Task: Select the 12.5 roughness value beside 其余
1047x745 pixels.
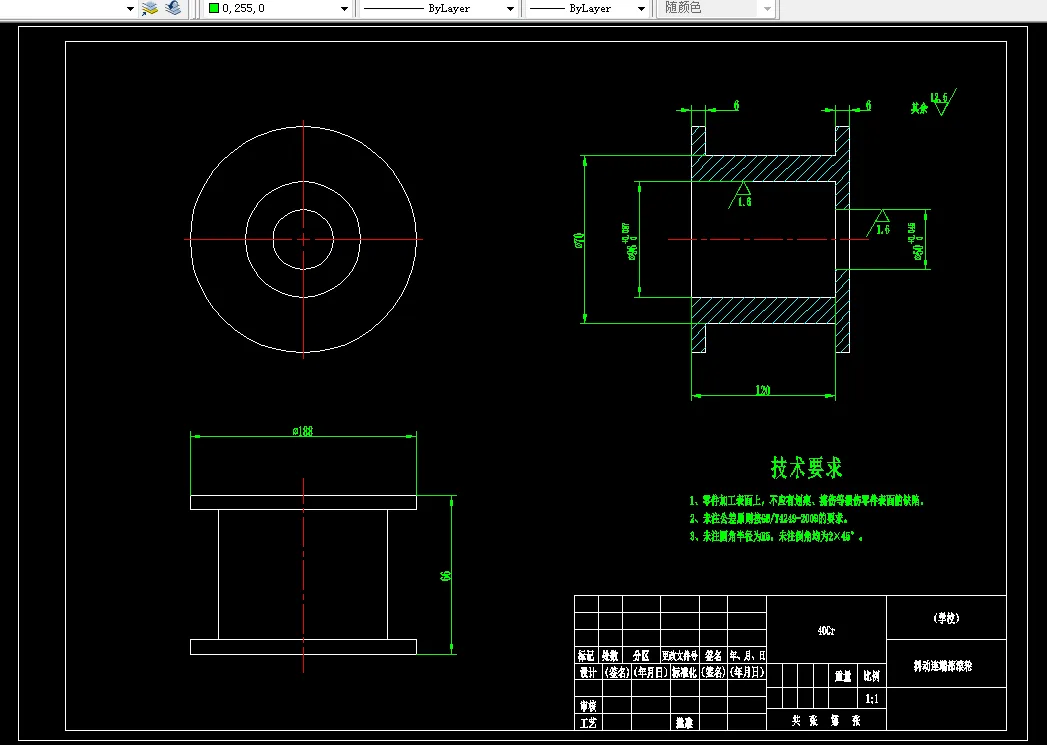Action: (x=938, y=97)
